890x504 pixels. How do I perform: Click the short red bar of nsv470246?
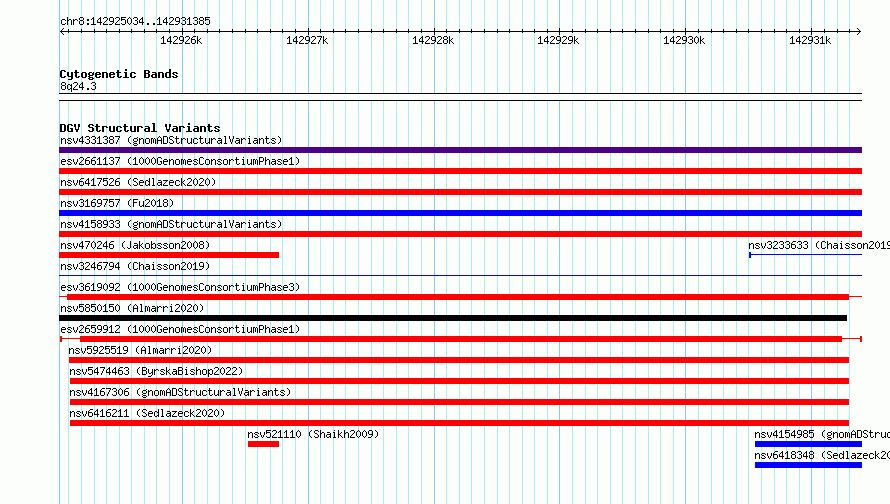[x=169, y=255]
